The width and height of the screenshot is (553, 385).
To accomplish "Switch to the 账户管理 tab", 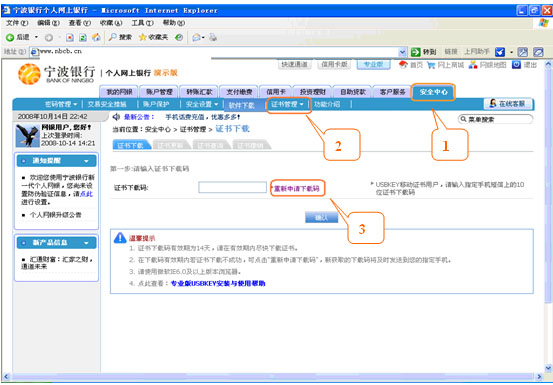I will (x=159, y=92).
